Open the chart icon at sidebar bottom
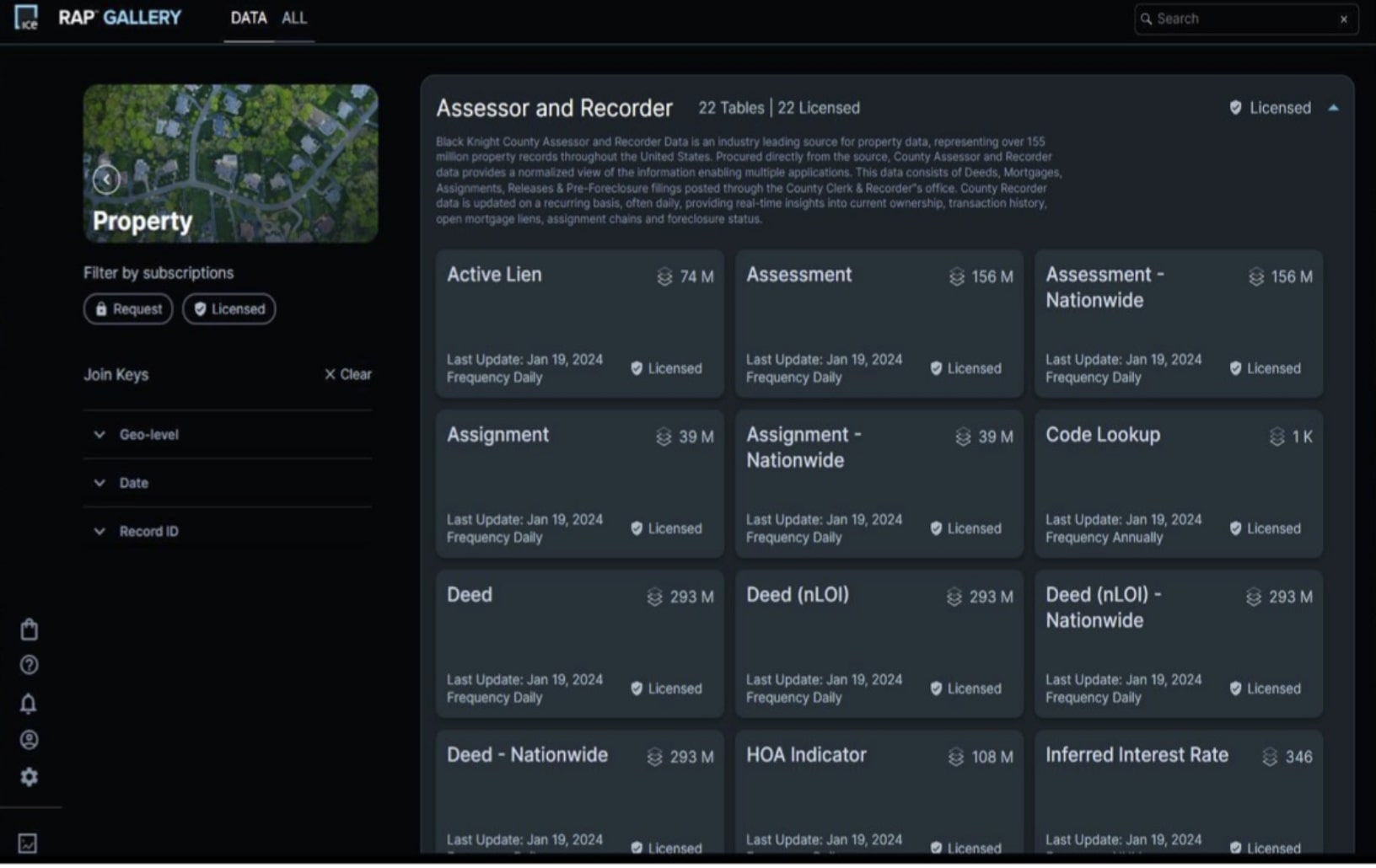The width and height of the screenshot is (1376, 868). [x=28, y=843]
